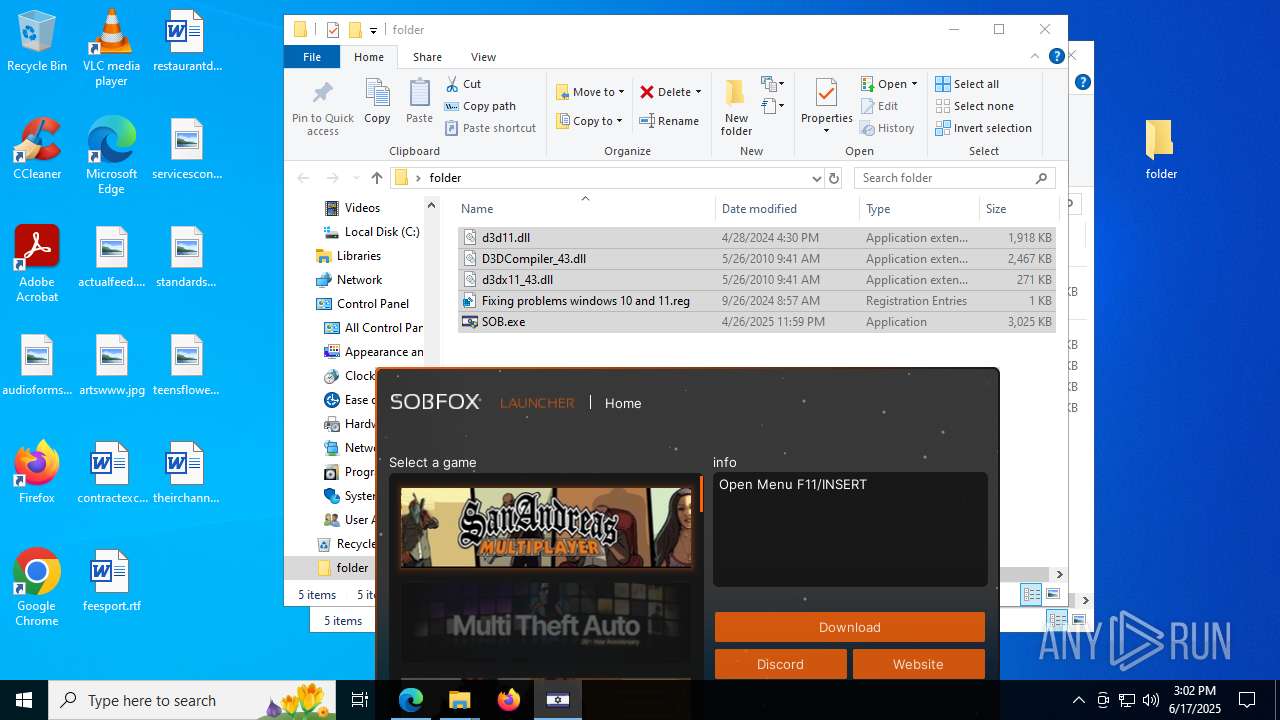Image resolution: width=1280 pixels, height=720 pixels.
Task: Click Select all in ribbon
Action: click(967, 84)
